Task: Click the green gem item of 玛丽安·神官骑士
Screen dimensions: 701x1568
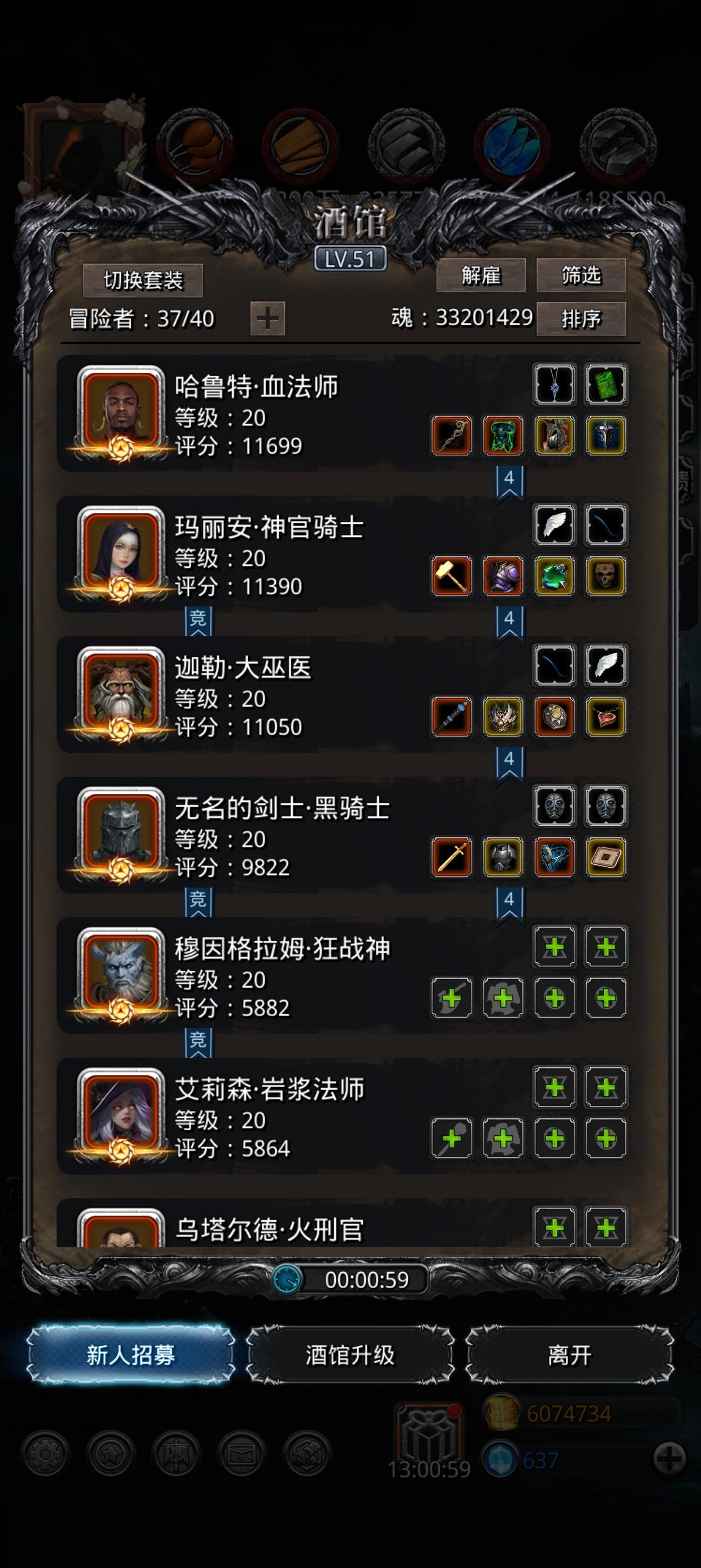Action: point(555,576)
